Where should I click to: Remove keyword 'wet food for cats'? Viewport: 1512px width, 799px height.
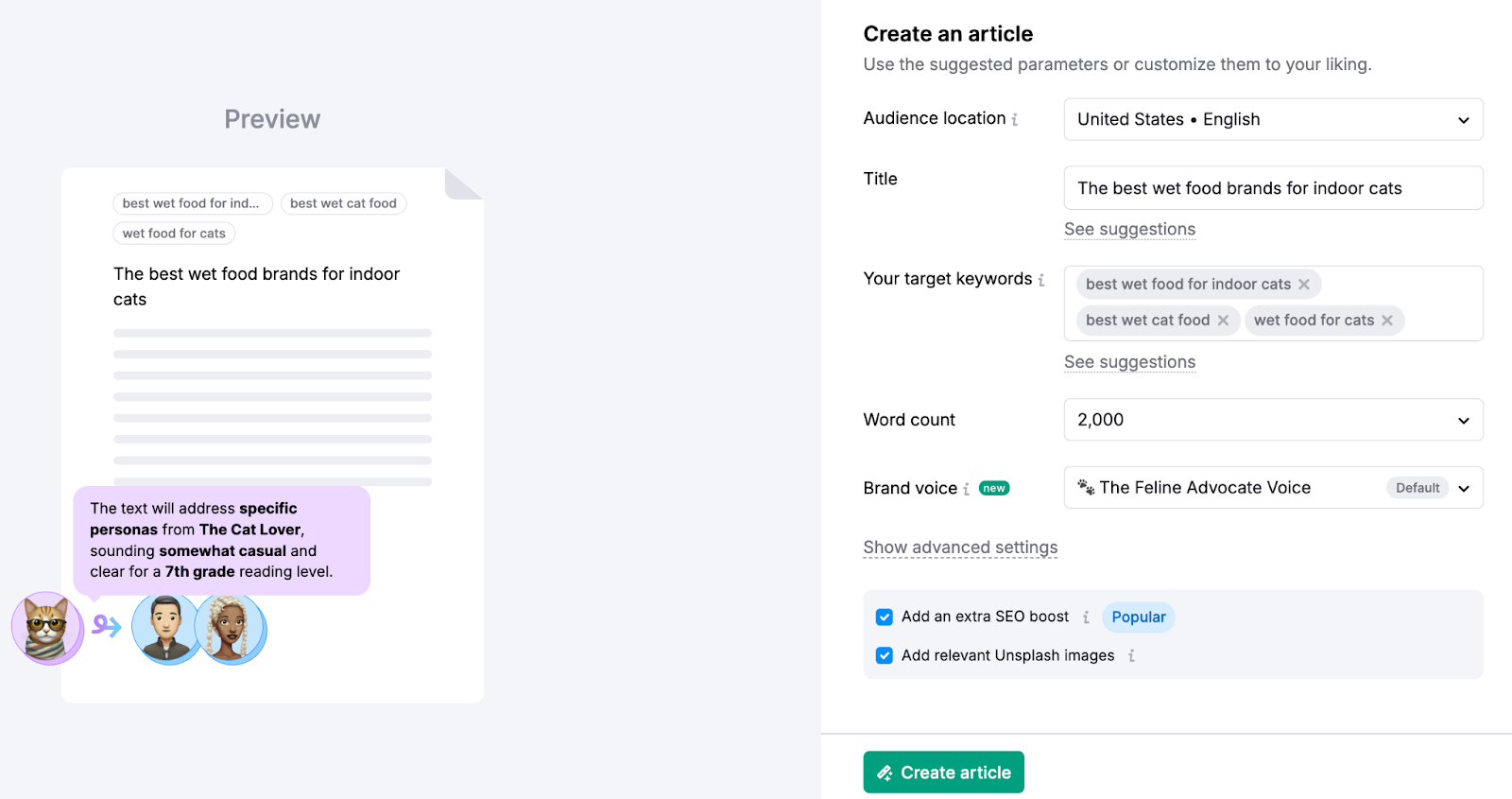point(1387,321)
